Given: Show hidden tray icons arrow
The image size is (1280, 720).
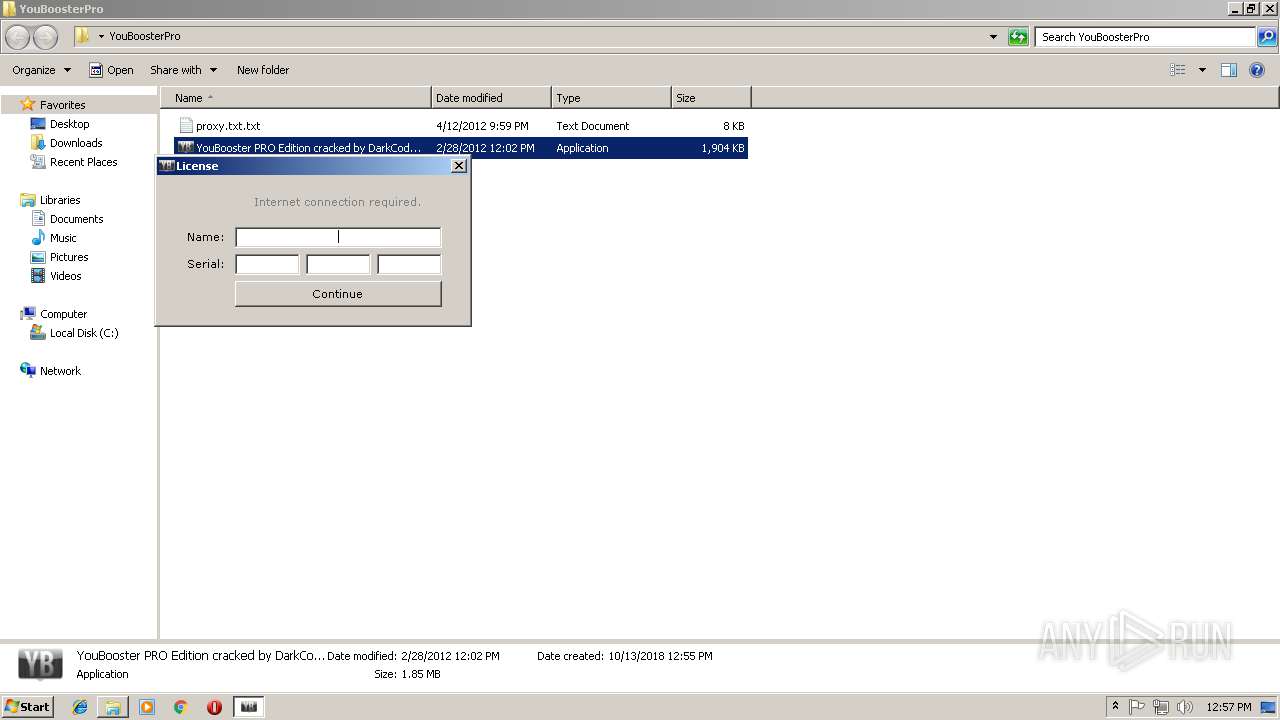Looking at the screenshot, I should point(1116,707).
